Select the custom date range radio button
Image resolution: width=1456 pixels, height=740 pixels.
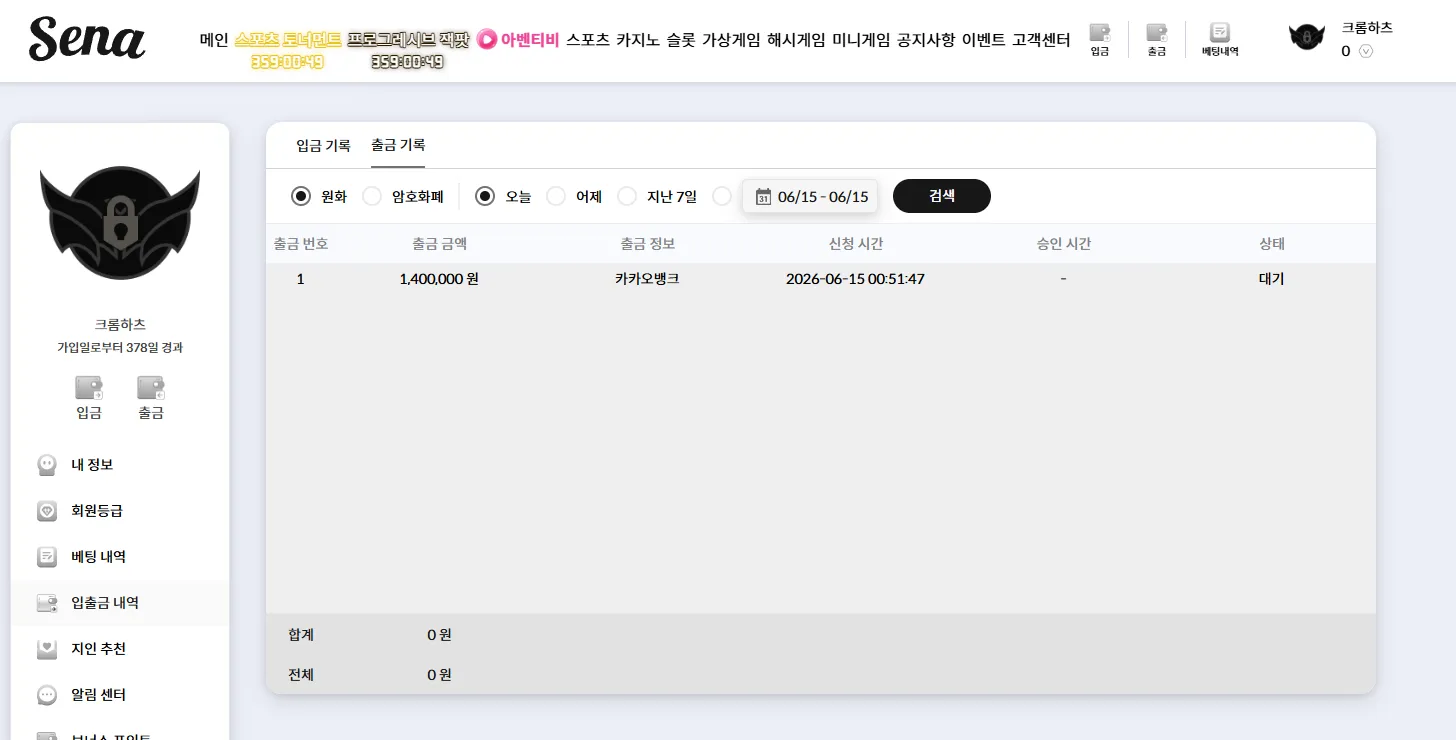point(722,196)
